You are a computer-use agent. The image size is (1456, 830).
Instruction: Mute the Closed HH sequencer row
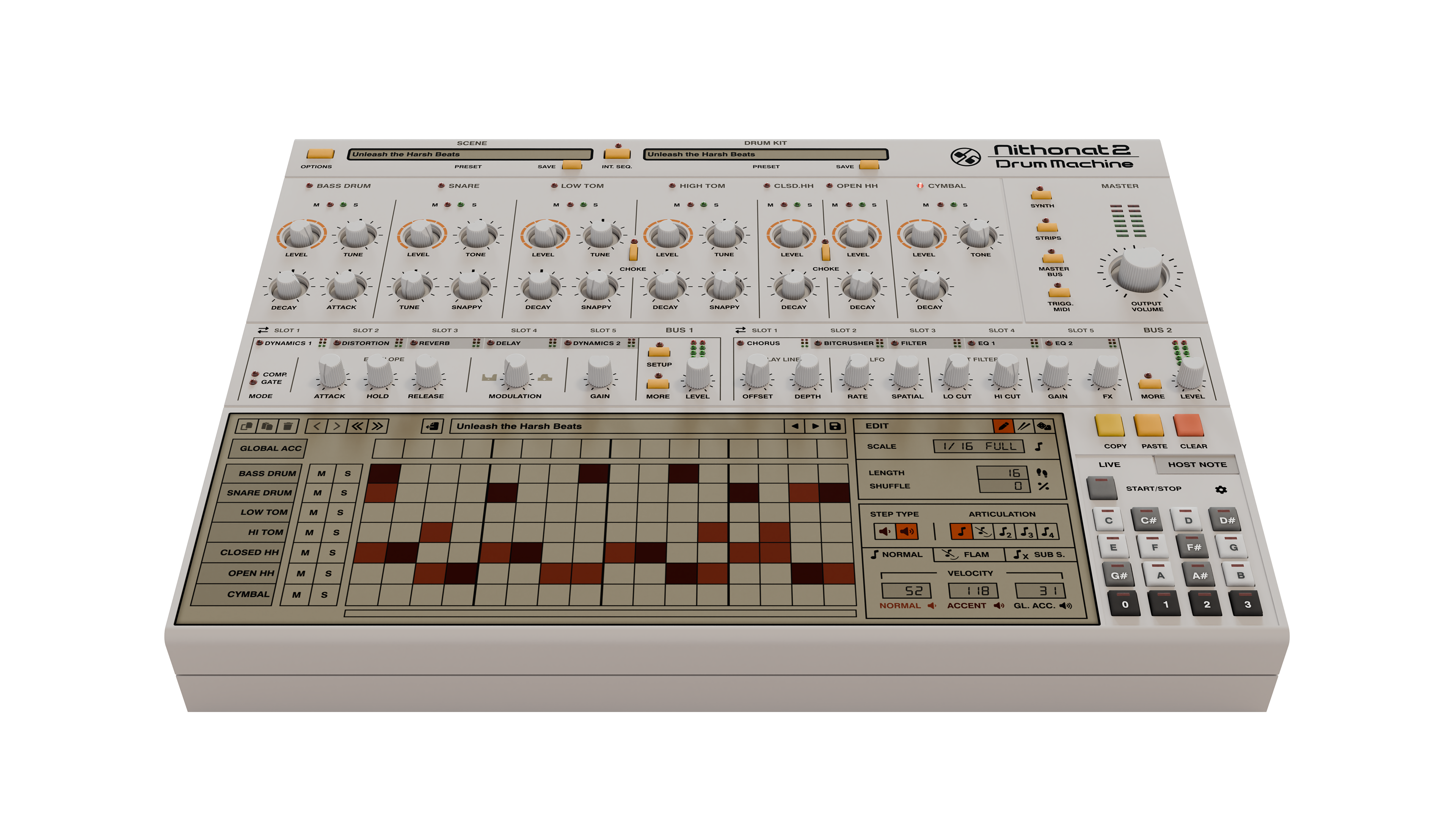click(305, 552)
